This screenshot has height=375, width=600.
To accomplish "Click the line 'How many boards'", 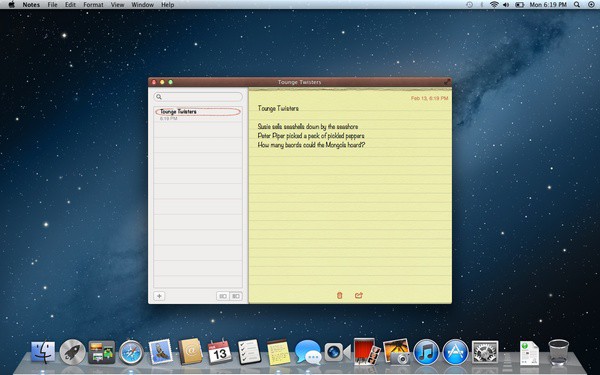I will click(311, 145).
